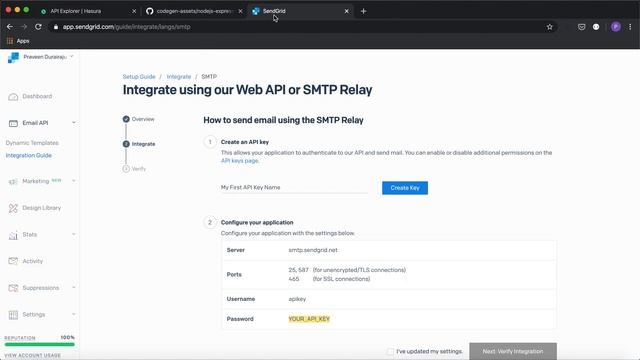This screenshot has width=640, height=360.
Task: Close the API Explorer Hasura tab
Action: [134, 11]
